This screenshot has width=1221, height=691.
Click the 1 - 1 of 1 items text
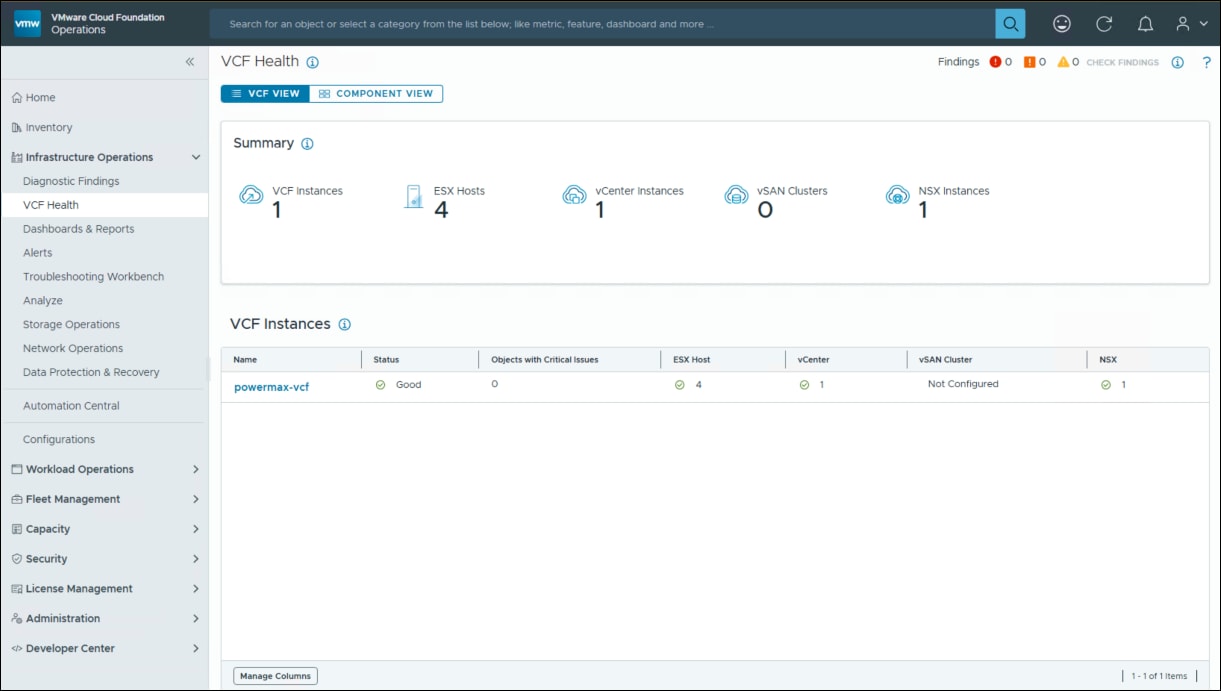click(x=1159, y=677)
